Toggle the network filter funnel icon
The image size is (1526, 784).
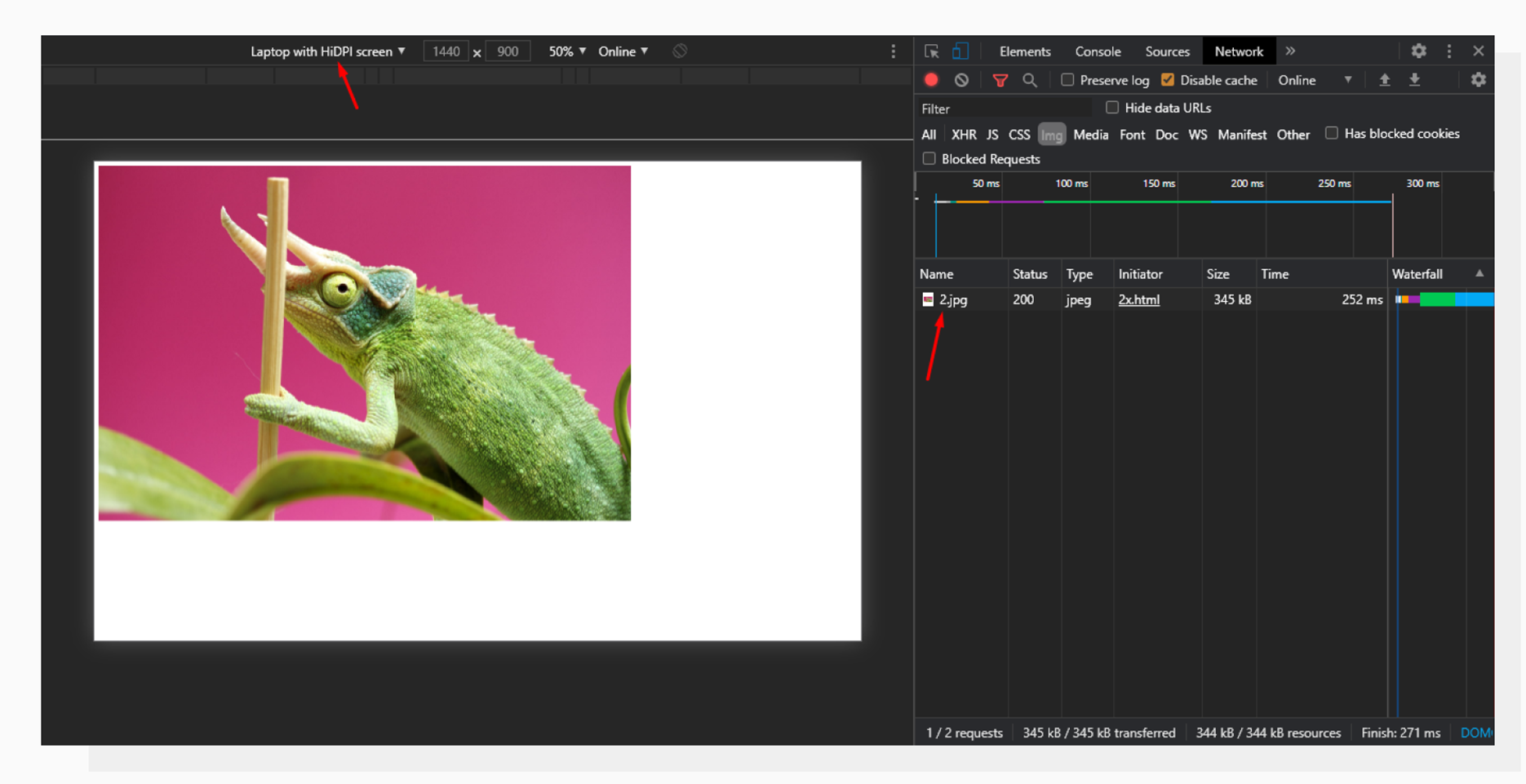pyautogui.click(x=1000, y=80)
